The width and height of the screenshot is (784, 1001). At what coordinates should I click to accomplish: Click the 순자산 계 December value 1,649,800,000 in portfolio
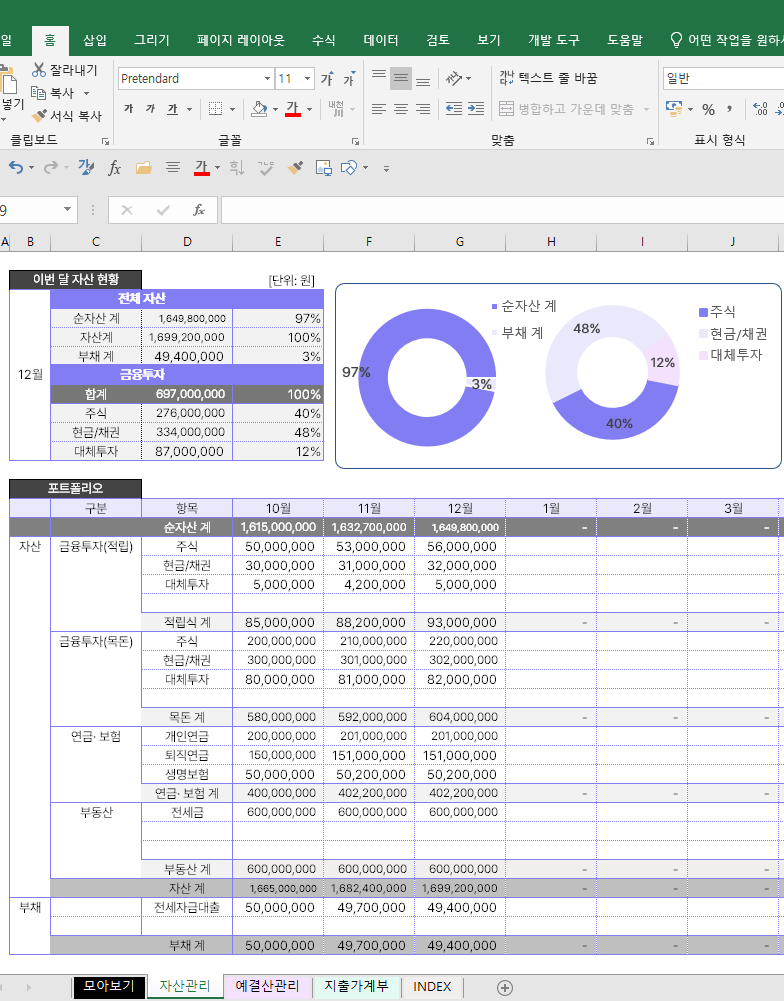click(460, 527)
